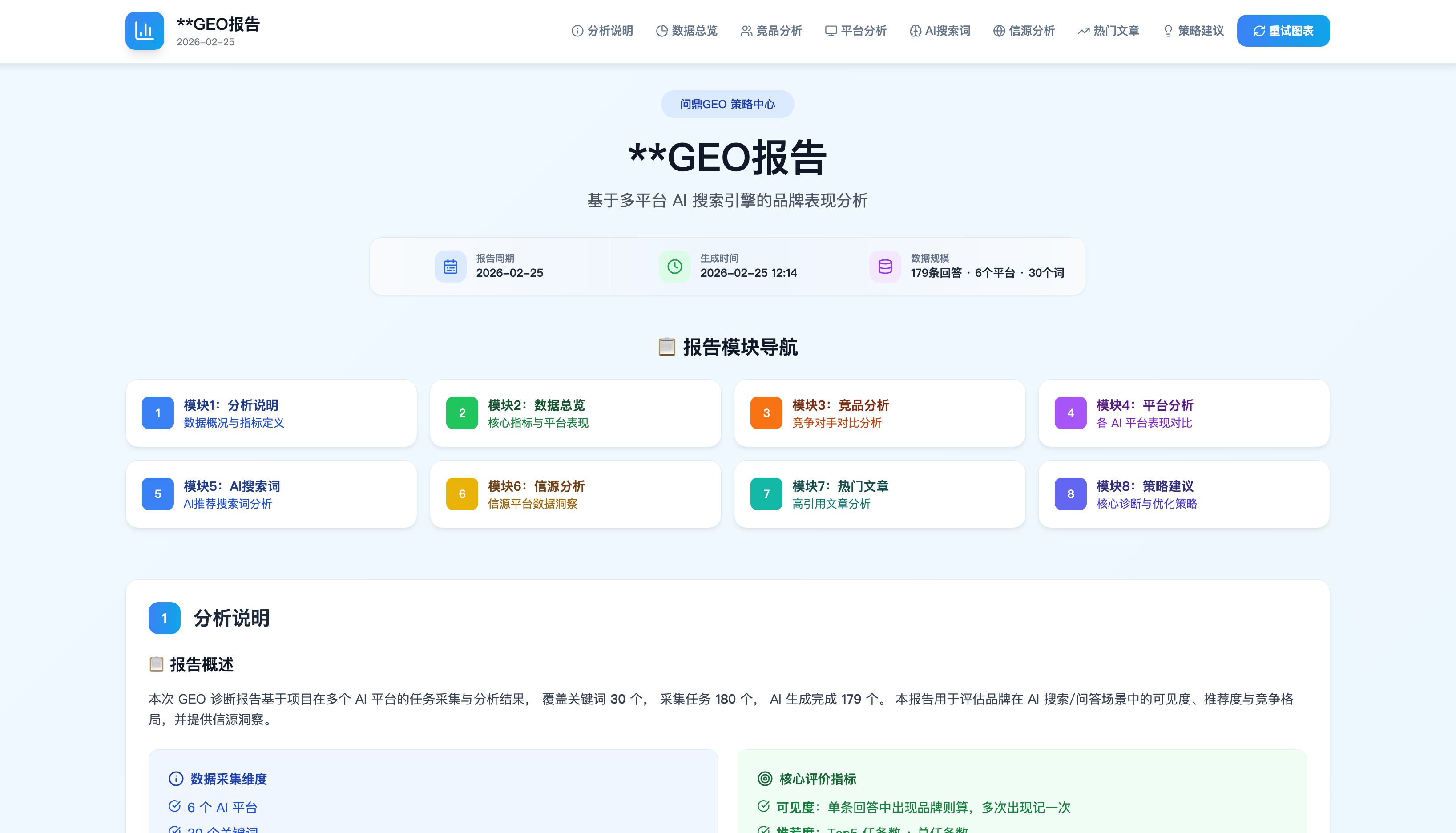Click the calendar icon in 报告周期 card
Viewport: 1456px width, 833px height.
pos(450,266)
